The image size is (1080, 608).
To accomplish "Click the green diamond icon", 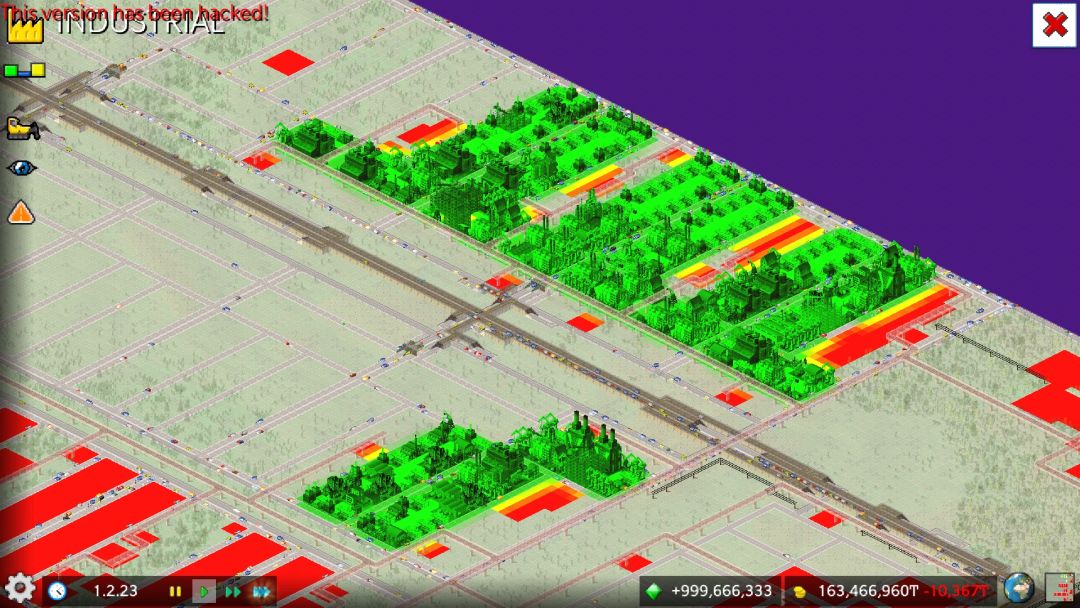I will [x=652, y=591].
